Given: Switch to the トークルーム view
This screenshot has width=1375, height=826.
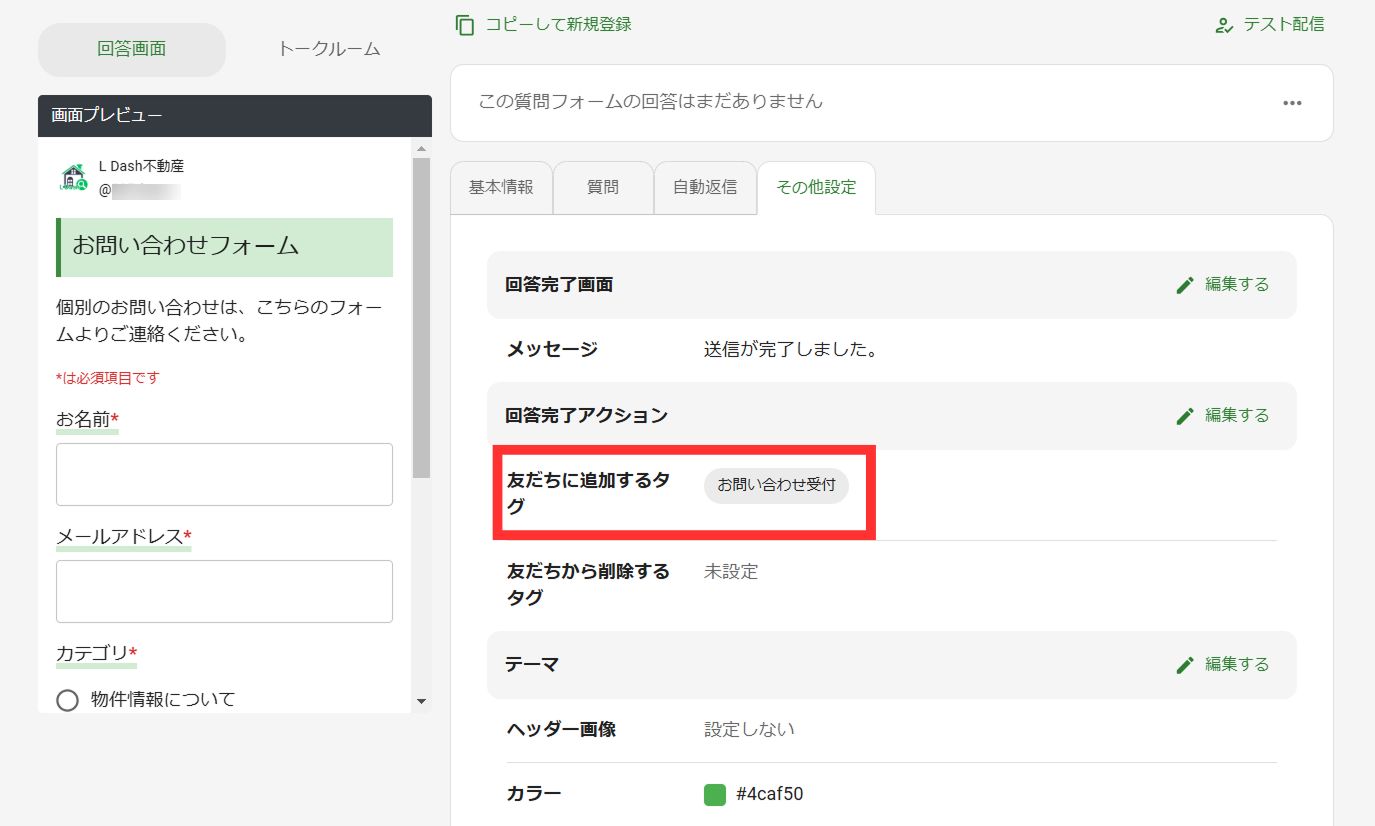Looking at the screenshot, I should 329,49.
